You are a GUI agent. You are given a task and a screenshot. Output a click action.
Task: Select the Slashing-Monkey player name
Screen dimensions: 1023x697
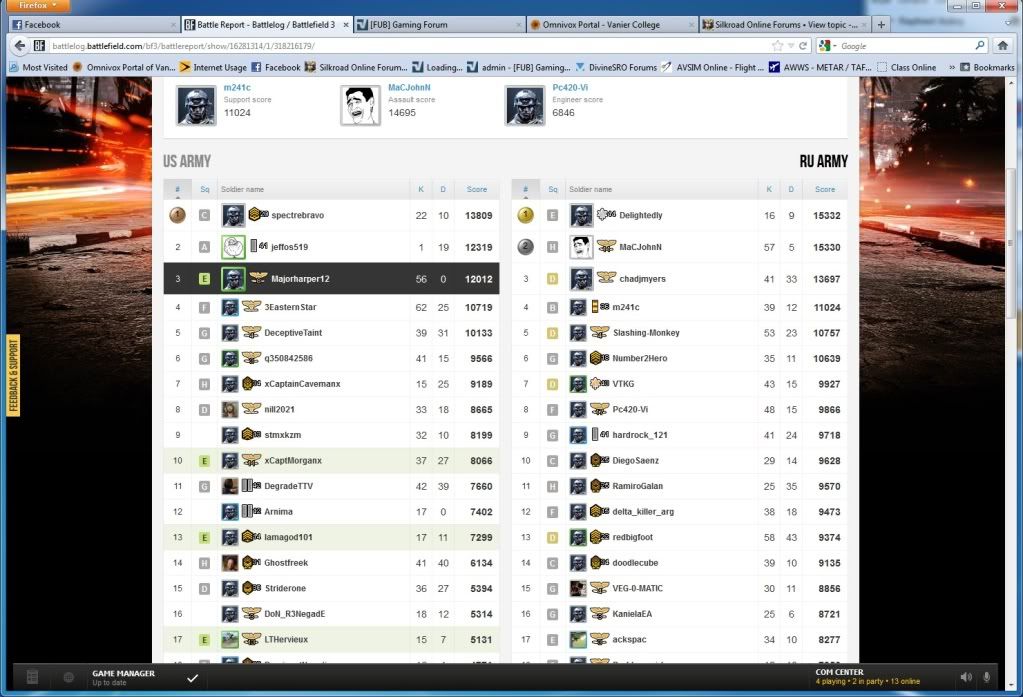point(646,333)
